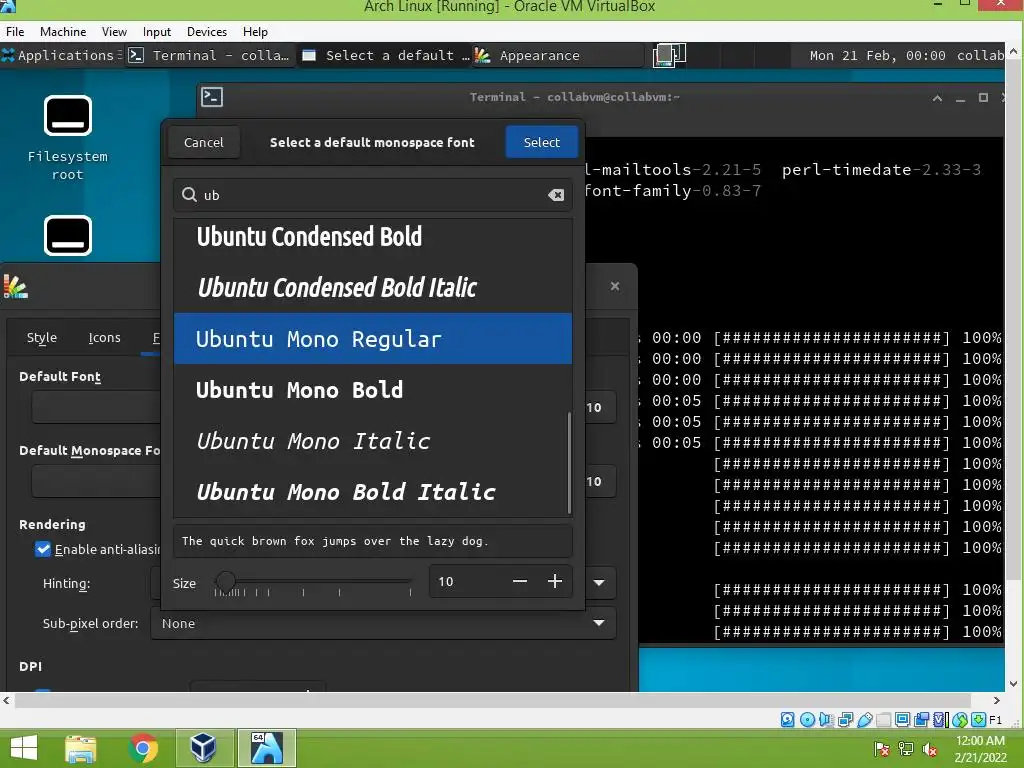Open the Filesystem root desktop icon
The height and width of the screenshot is (768, 1024).
click(x=67, y=138)
